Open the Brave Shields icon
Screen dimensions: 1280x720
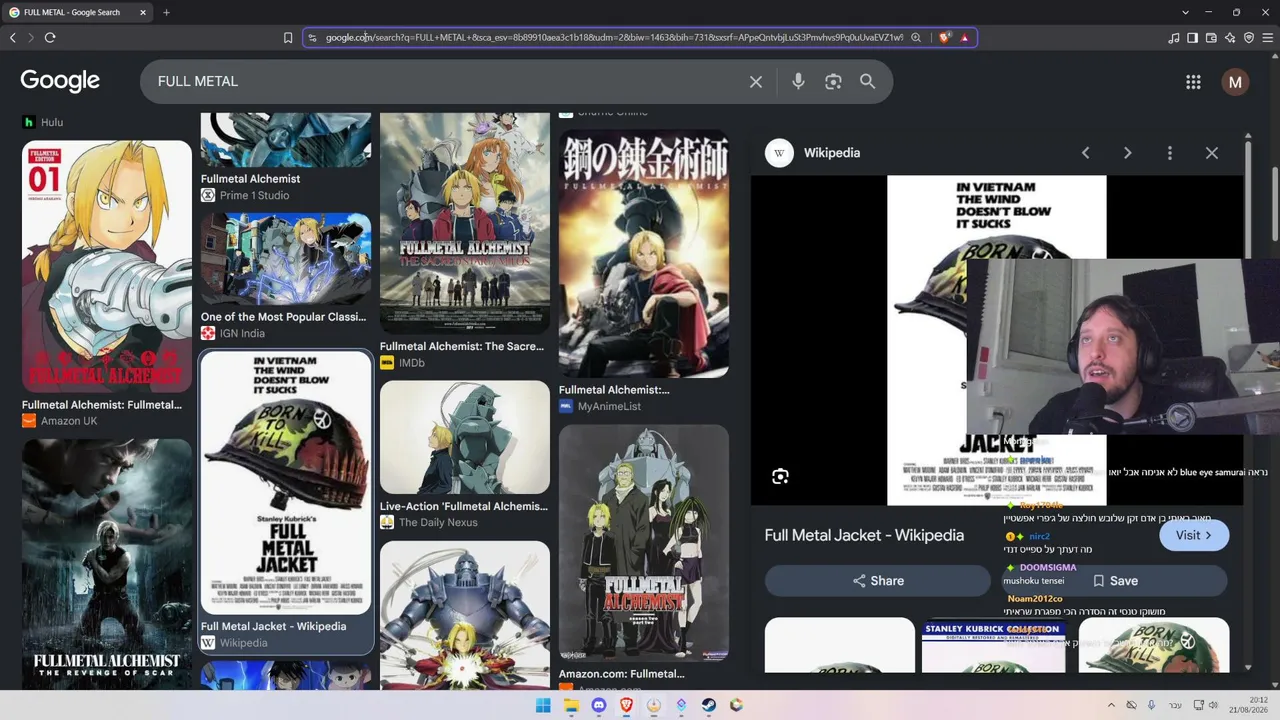click(945, 38)
